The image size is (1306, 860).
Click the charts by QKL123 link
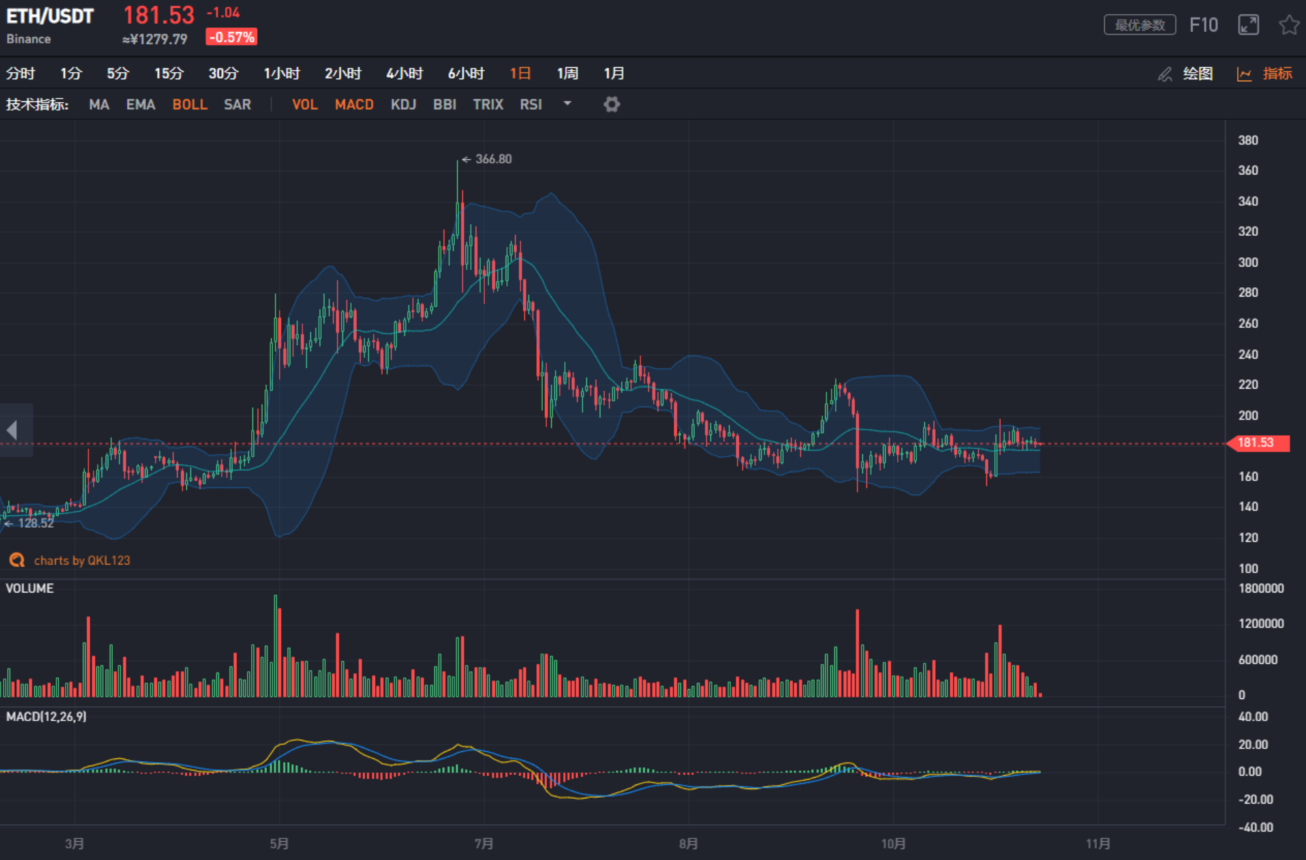point(82,561)
